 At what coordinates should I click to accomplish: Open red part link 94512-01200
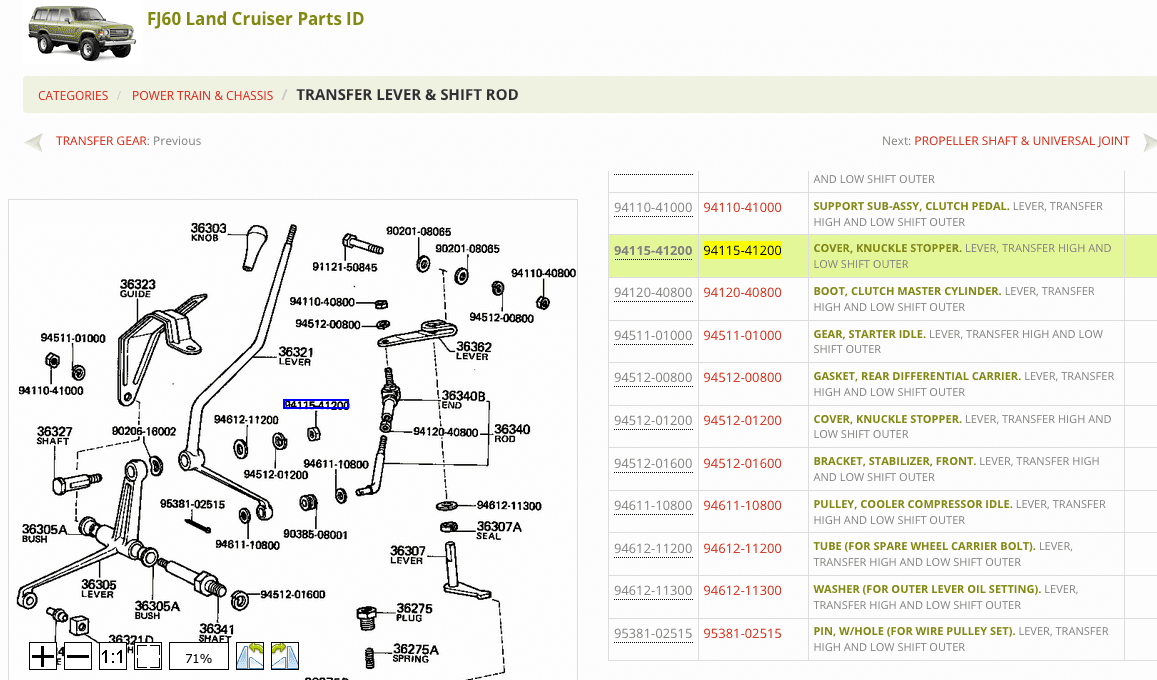[x=742, y=420]
